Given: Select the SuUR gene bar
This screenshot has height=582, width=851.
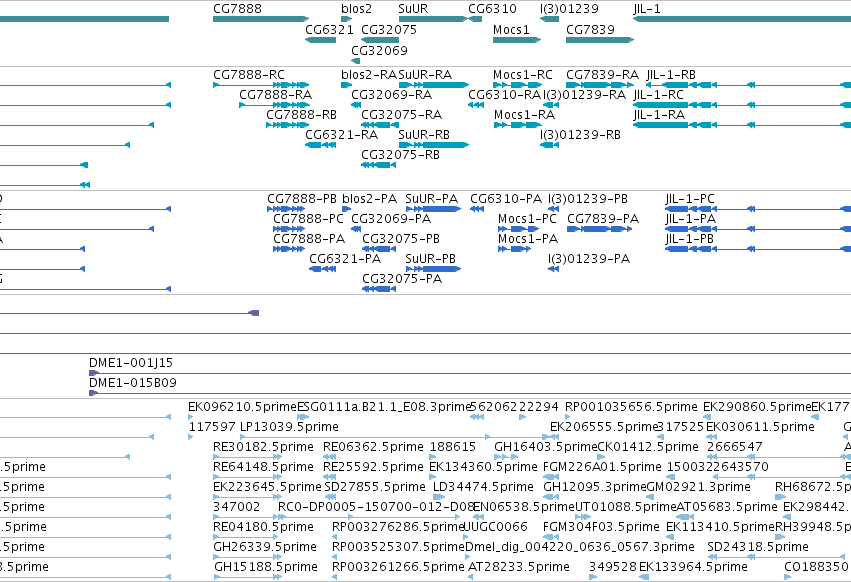Looking at the screenshot, I should 433,19.
